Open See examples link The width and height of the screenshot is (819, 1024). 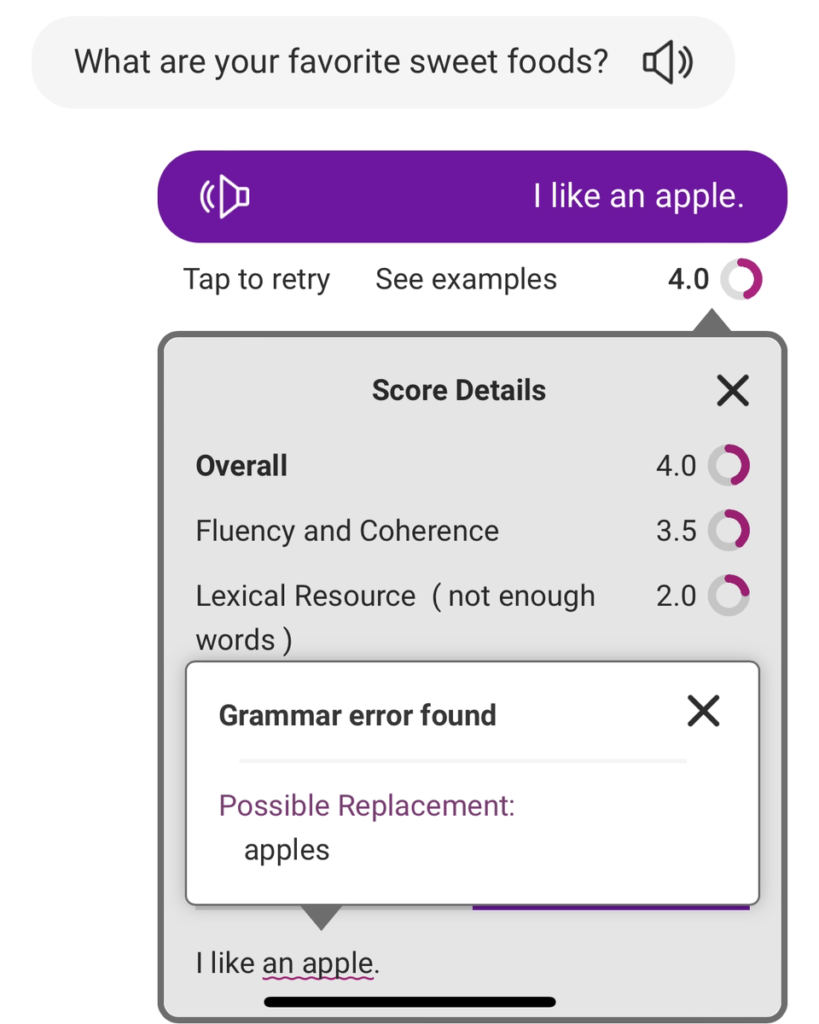click(x=466, y=279)
